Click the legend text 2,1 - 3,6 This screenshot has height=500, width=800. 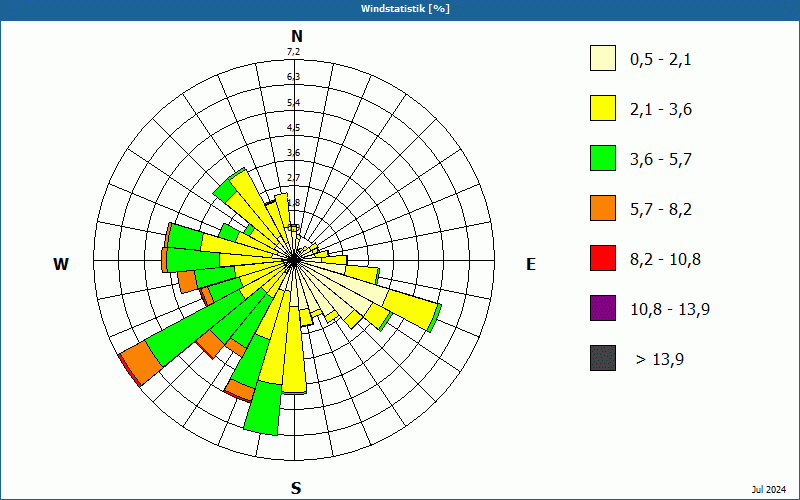pos(661,110)
